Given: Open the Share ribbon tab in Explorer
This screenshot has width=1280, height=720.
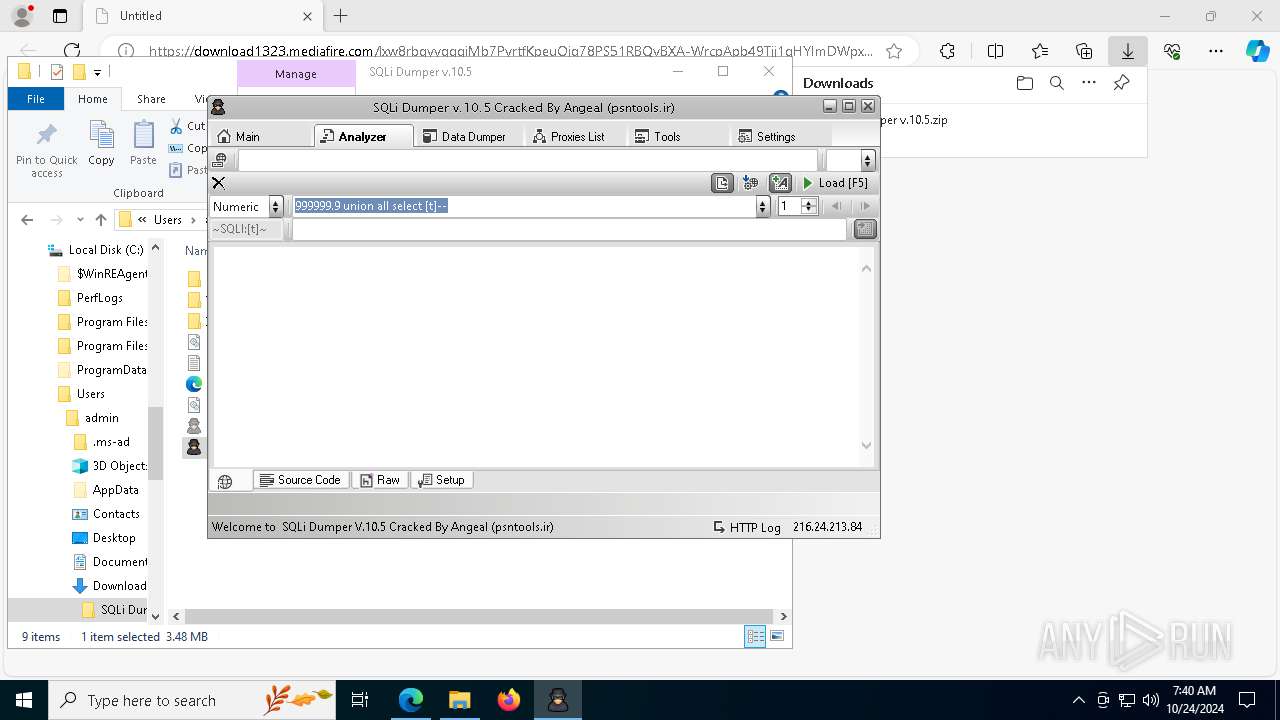Looking at the screenshot, I should [x=151, y=99].
